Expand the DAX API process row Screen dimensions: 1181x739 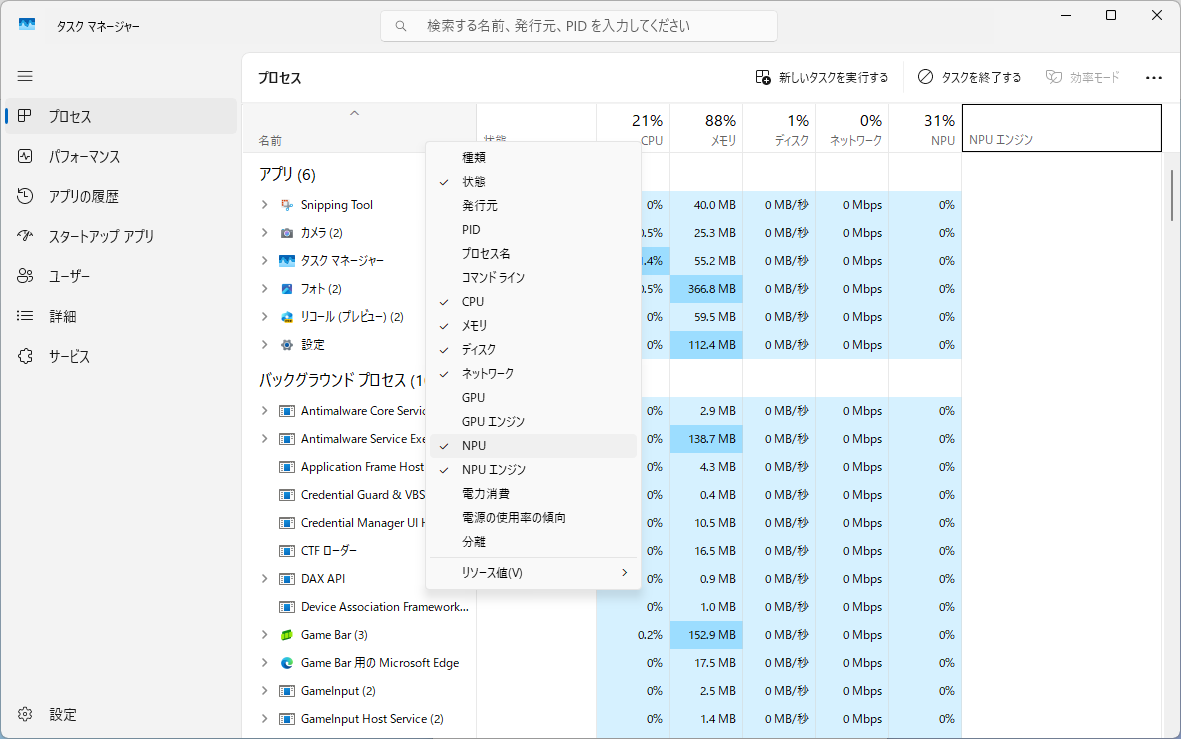coord(264,579)
